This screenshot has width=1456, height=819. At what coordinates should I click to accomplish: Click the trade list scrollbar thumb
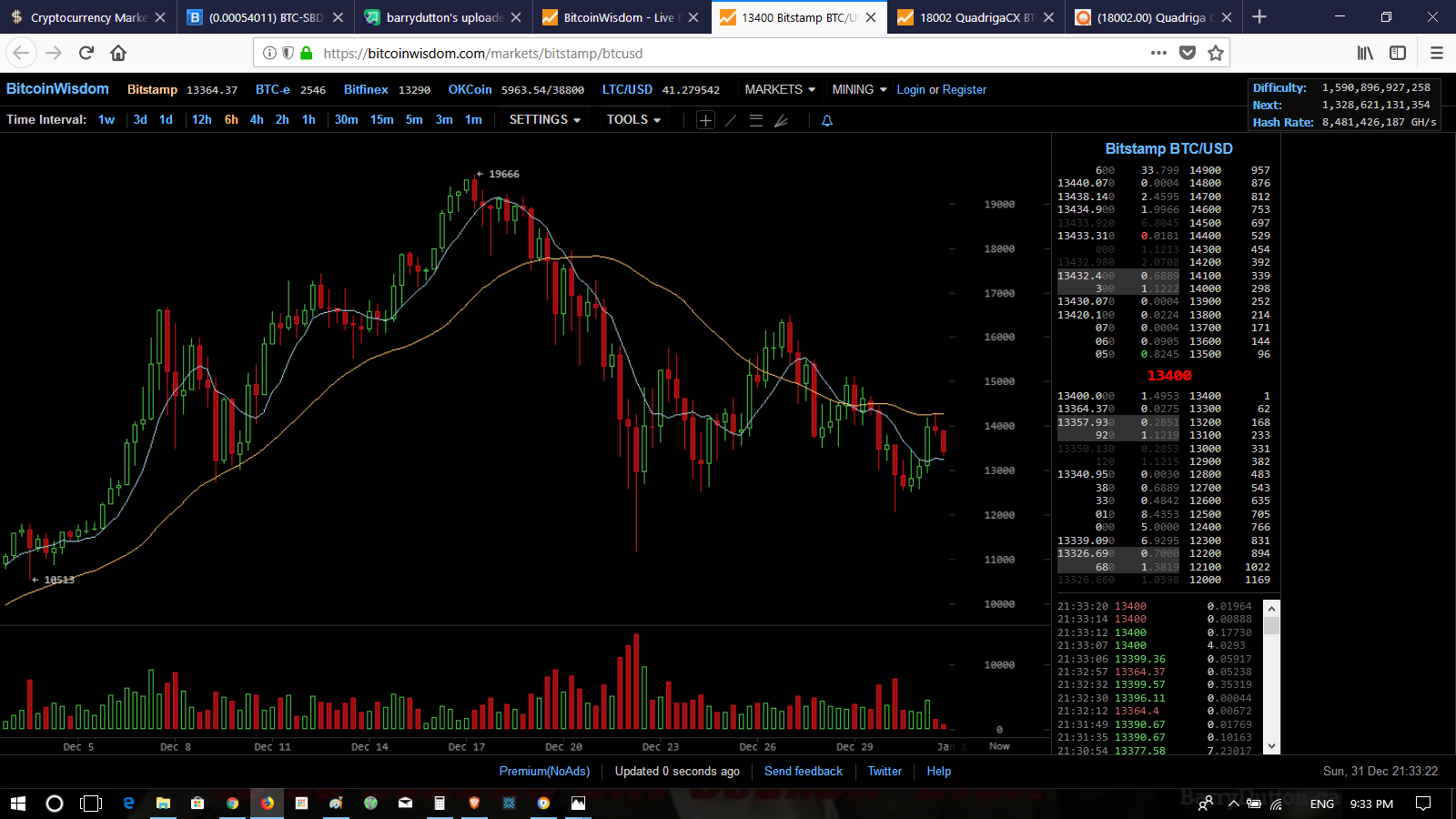[1272, 624]
